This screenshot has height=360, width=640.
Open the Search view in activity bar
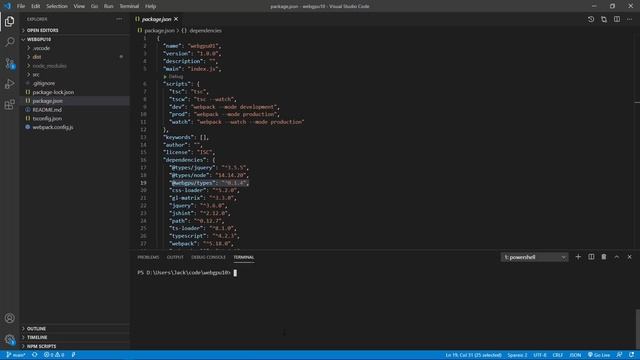point(10,42)
